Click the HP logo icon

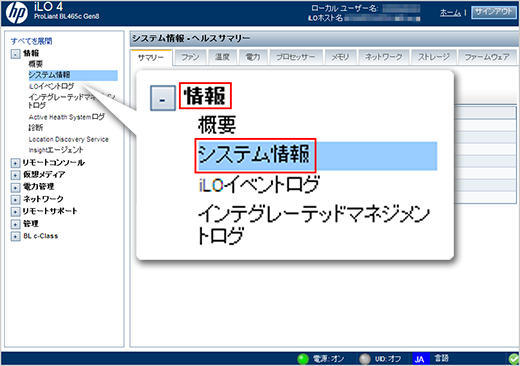(x=17, y=13)
